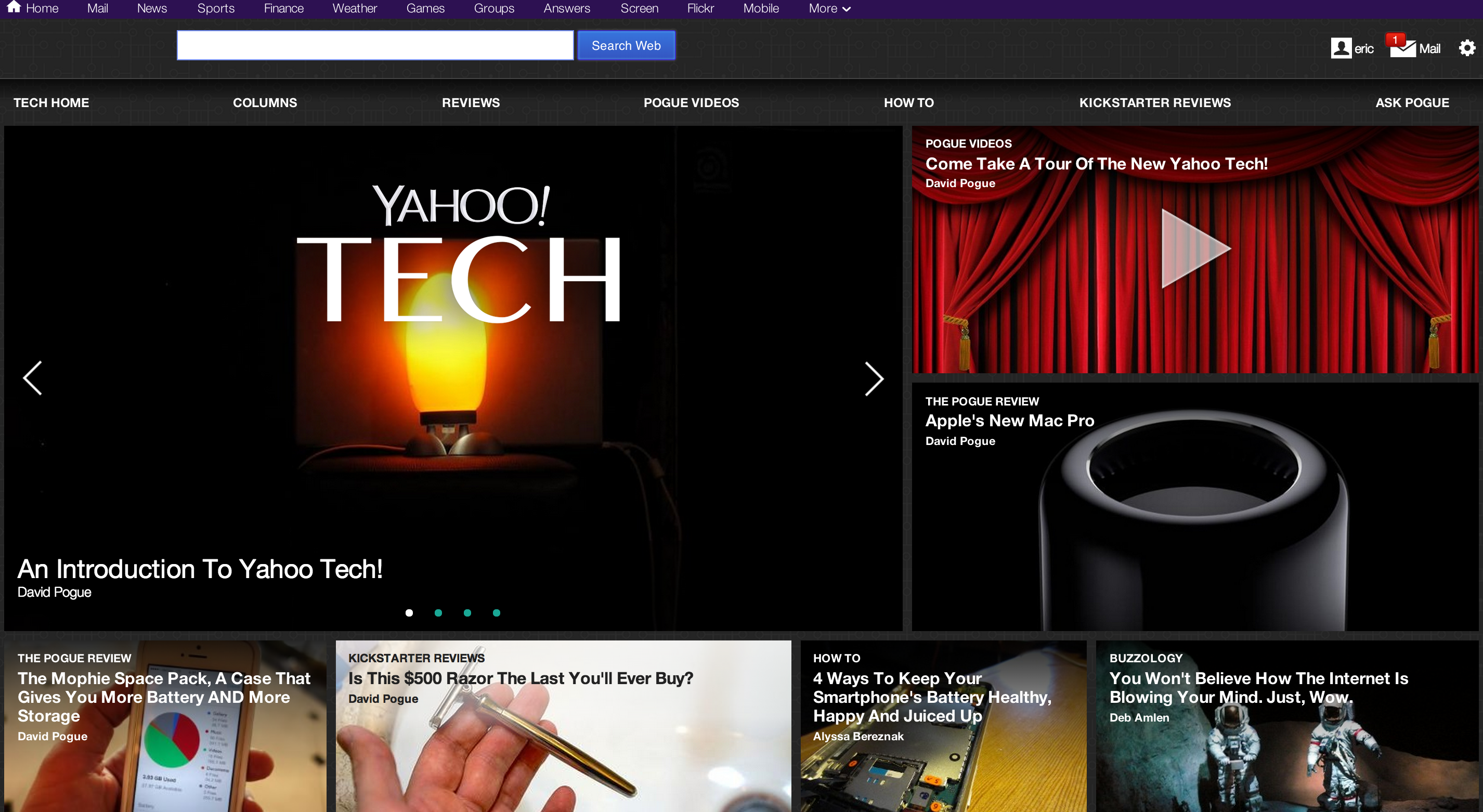The height and width of the screenshot is (812, 1483).
Task: Open Mobile in top navigation
Action: tap(761, 9)
